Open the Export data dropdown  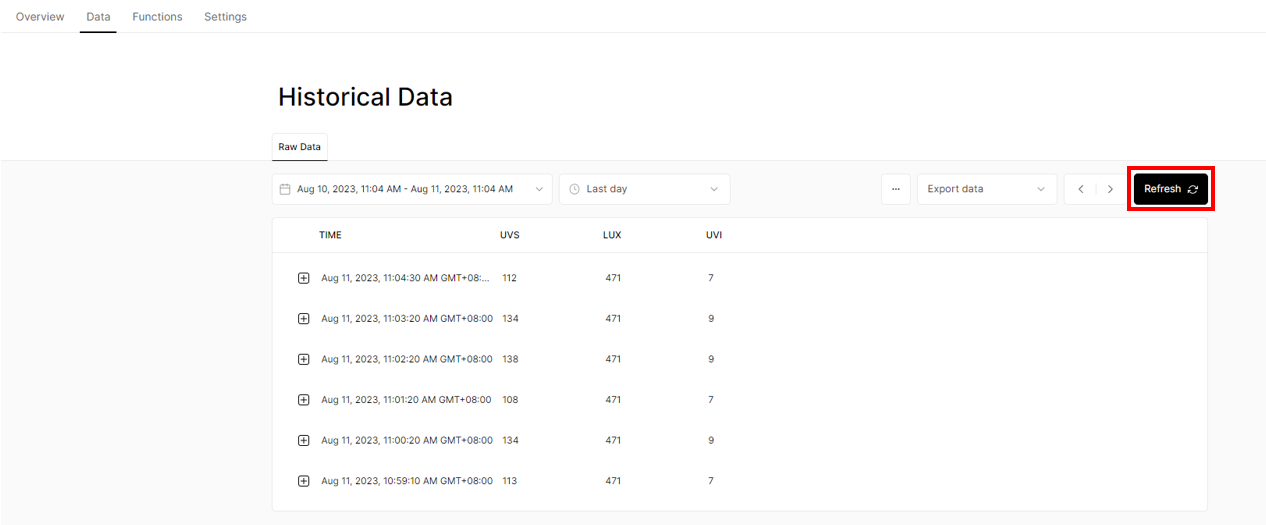tap(987, 189)
